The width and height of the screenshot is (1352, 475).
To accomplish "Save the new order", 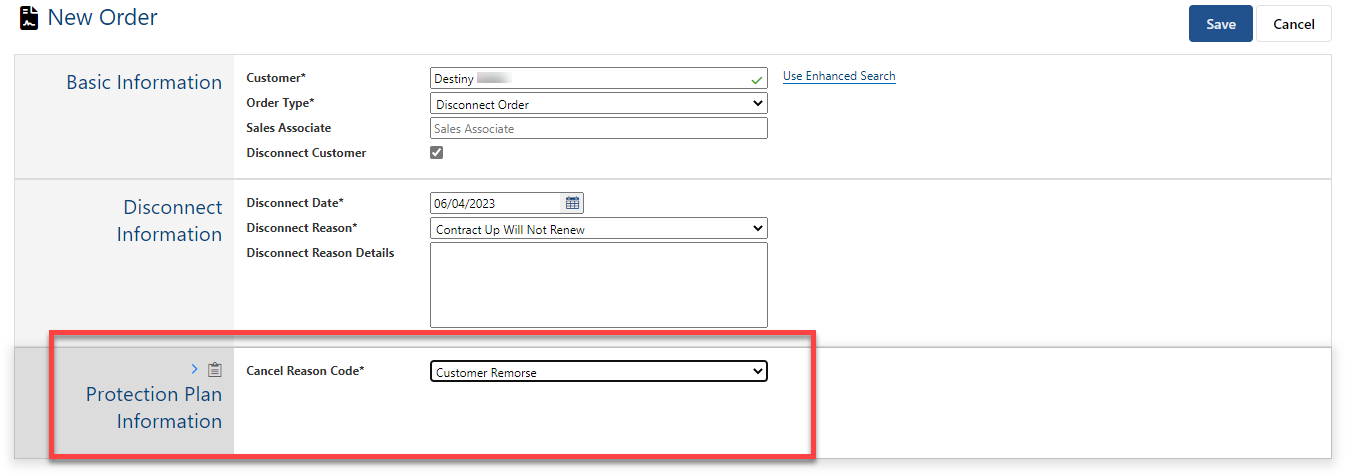I will [1220, 24].
